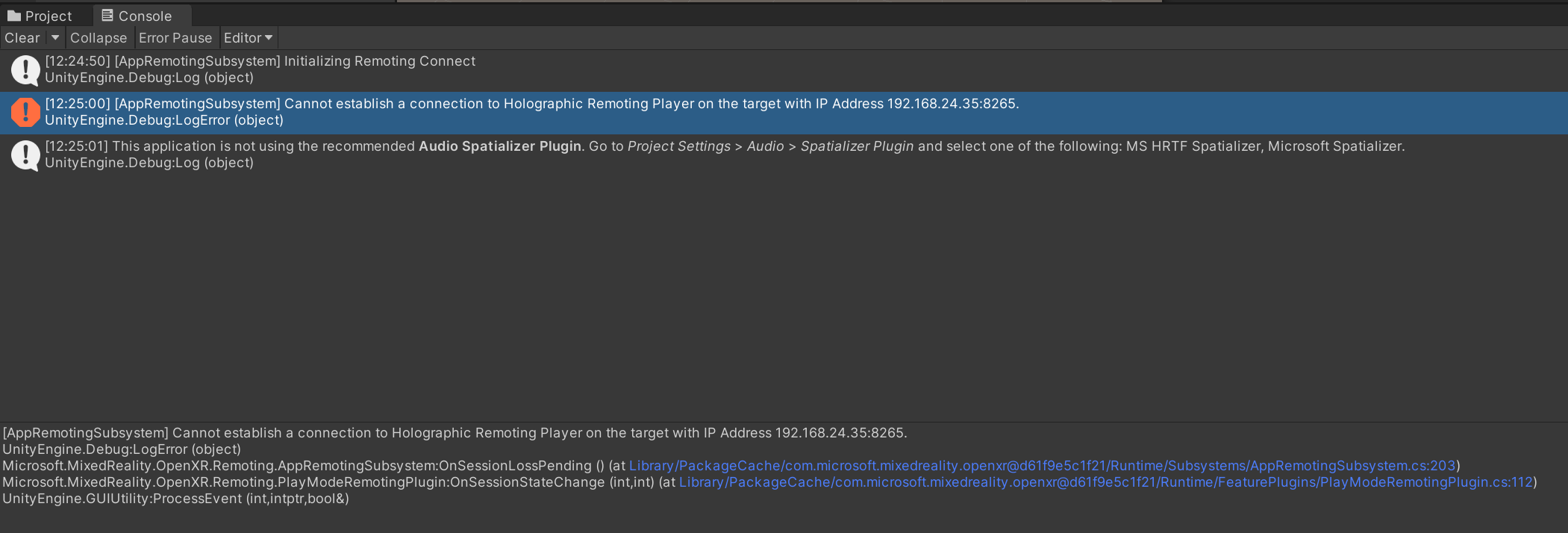Open the AppRemotingSubsystem.cs:203 link
This screenshot has width=1568, height=533.
1042,466
